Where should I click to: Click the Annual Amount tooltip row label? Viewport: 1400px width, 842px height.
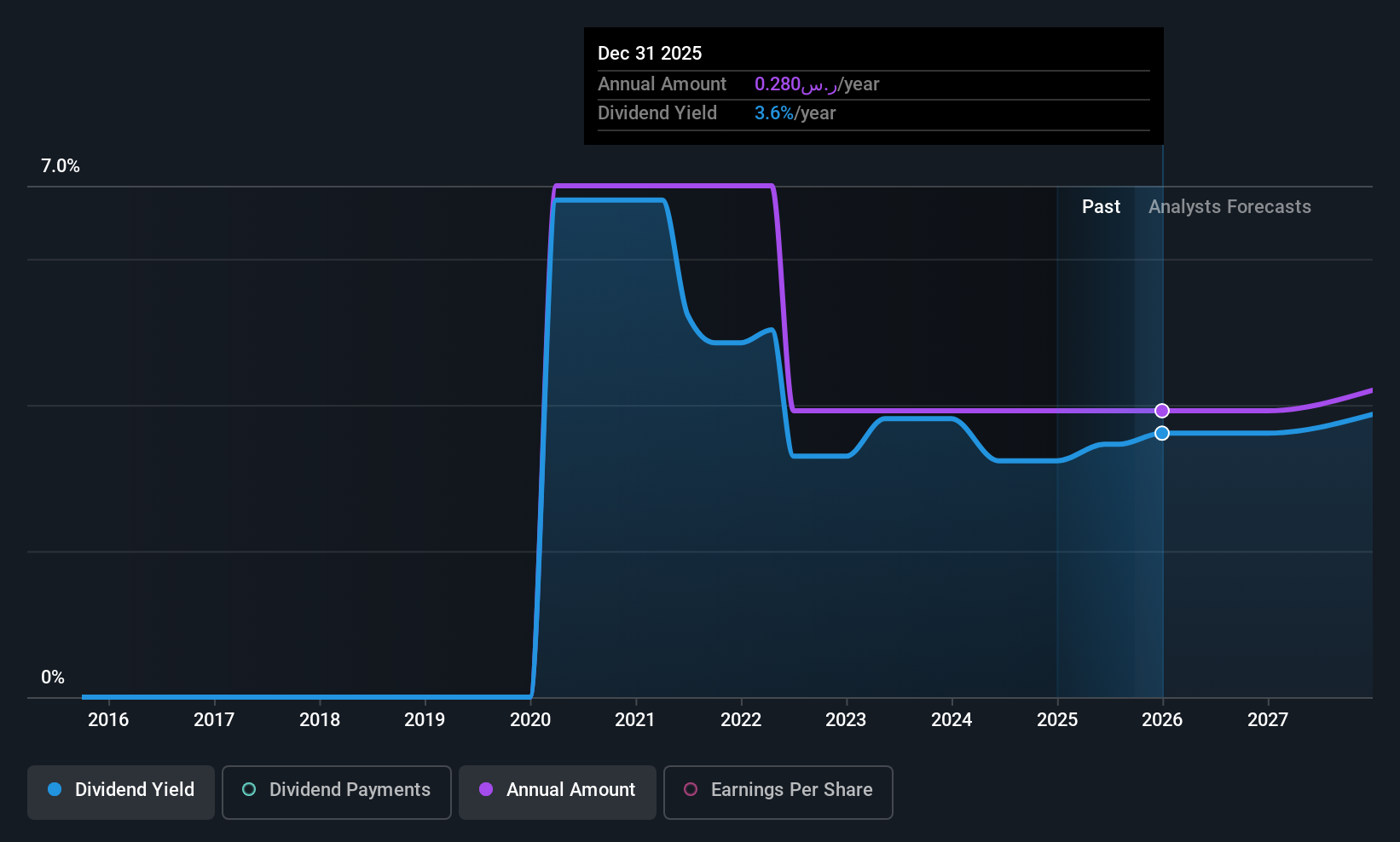[662, 84]
